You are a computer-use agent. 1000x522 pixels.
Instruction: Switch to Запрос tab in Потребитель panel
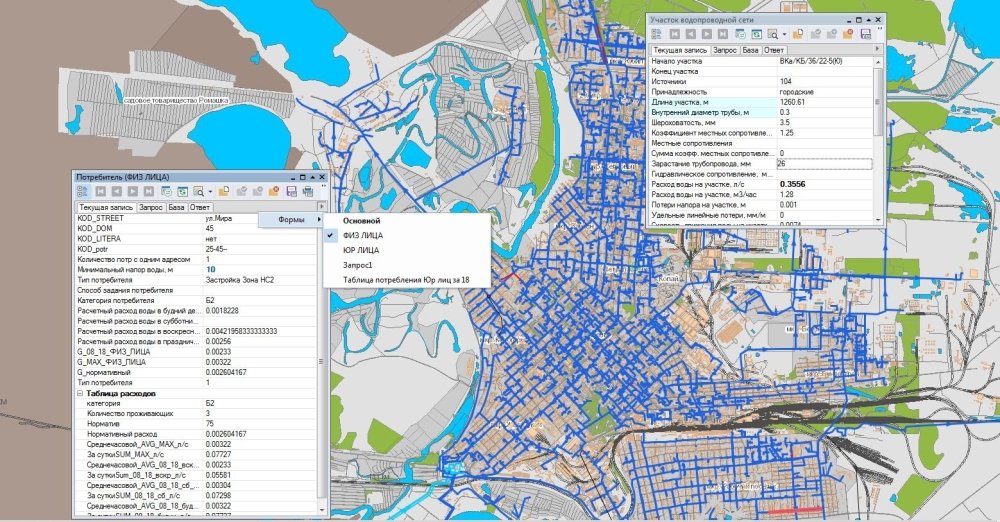pos(151,207)
